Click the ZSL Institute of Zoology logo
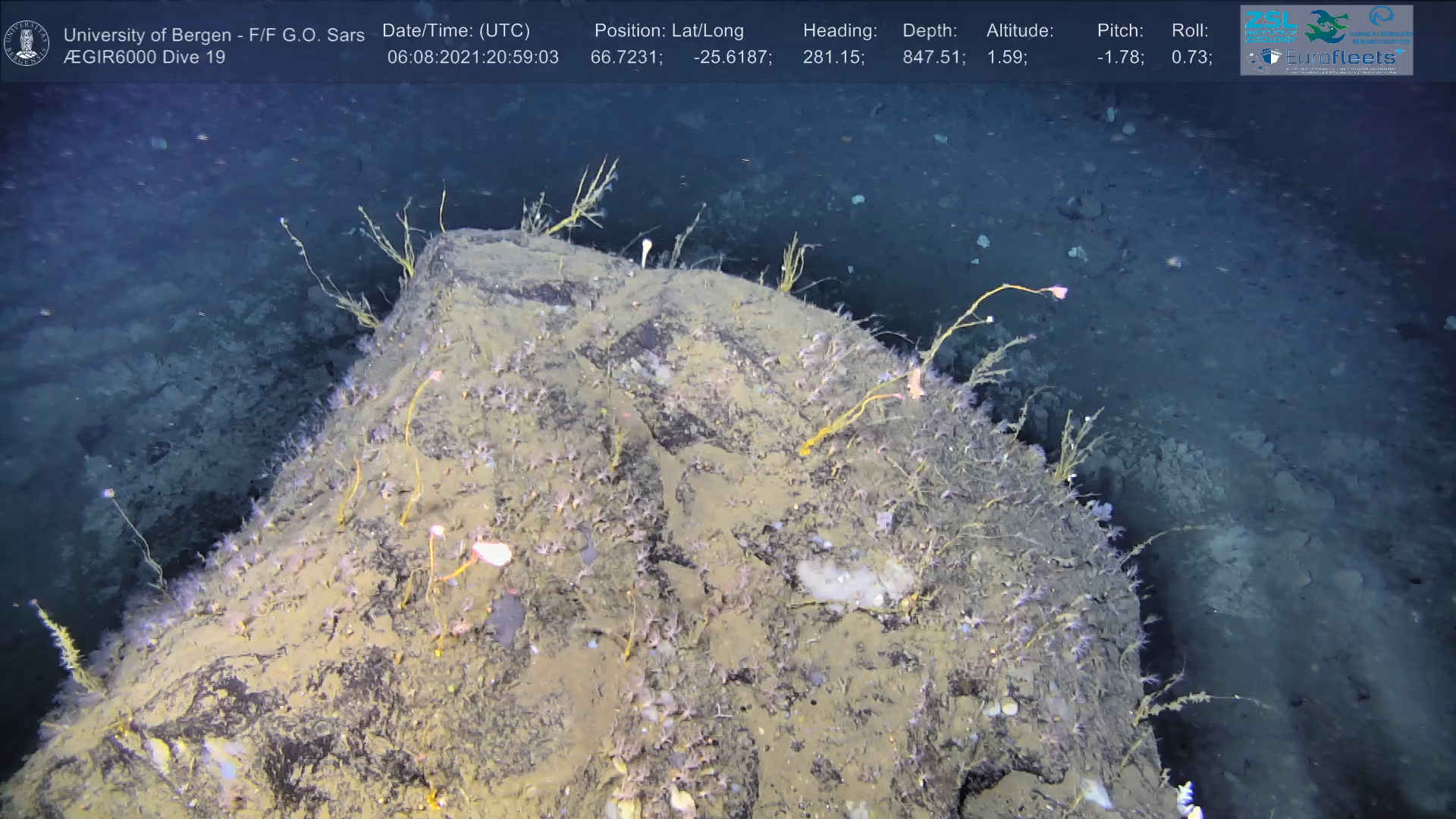 tap(1270, 27)
